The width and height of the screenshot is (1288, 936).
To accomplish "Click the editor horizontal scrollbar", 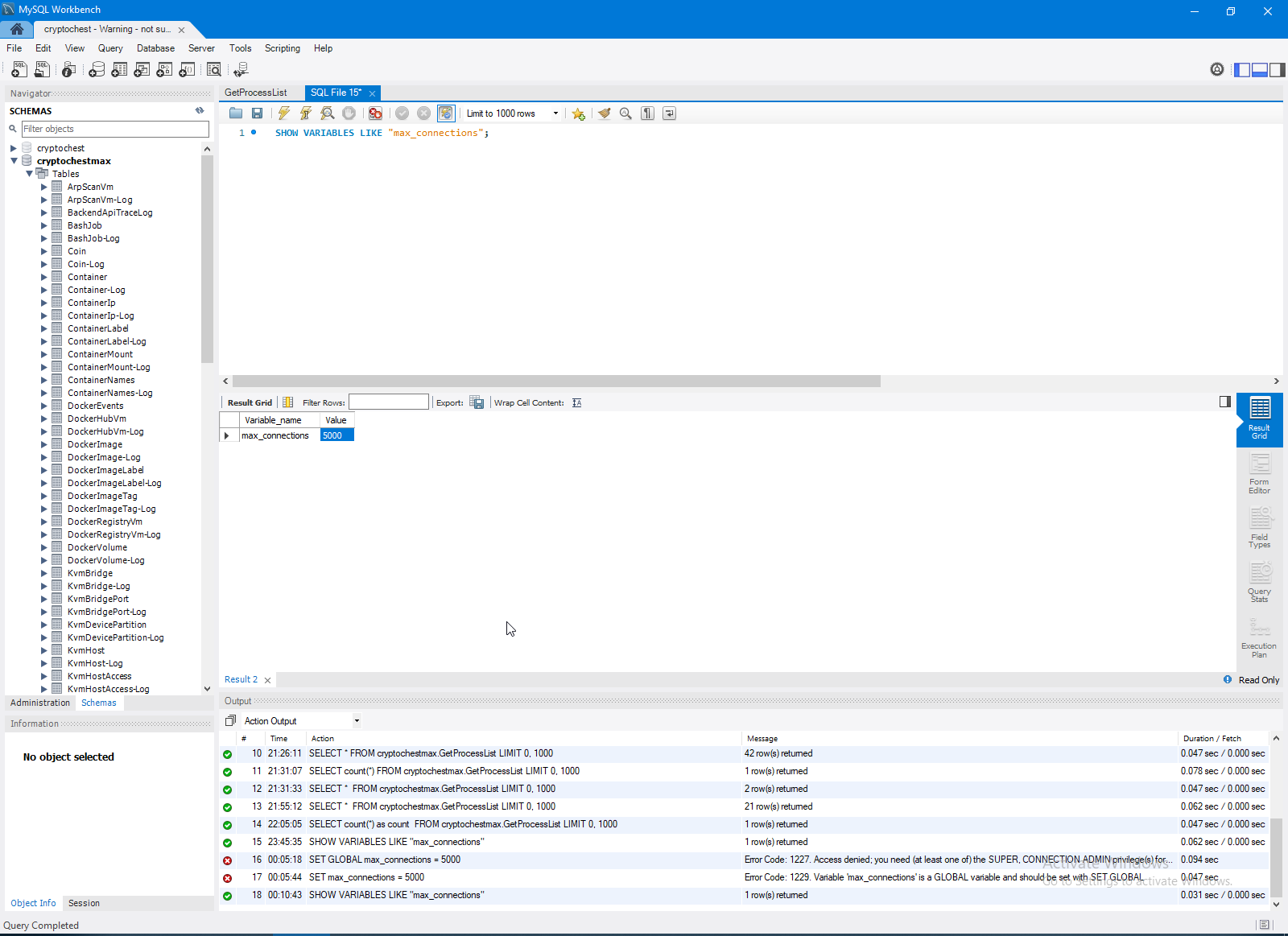I will [x=556, y=381].
